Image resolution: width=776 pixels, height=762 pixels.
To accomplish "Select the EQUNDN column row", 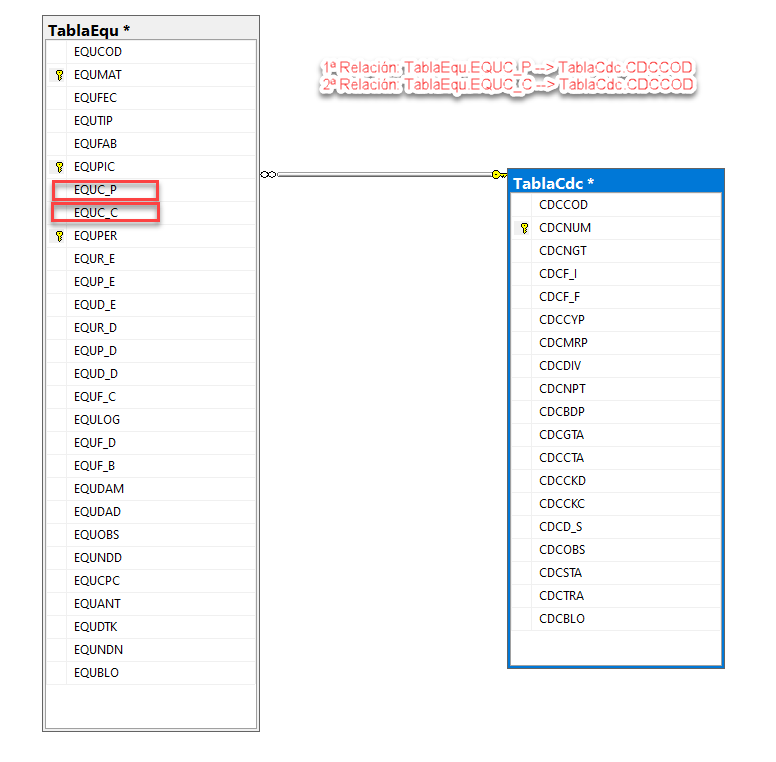I will (151, 650).
